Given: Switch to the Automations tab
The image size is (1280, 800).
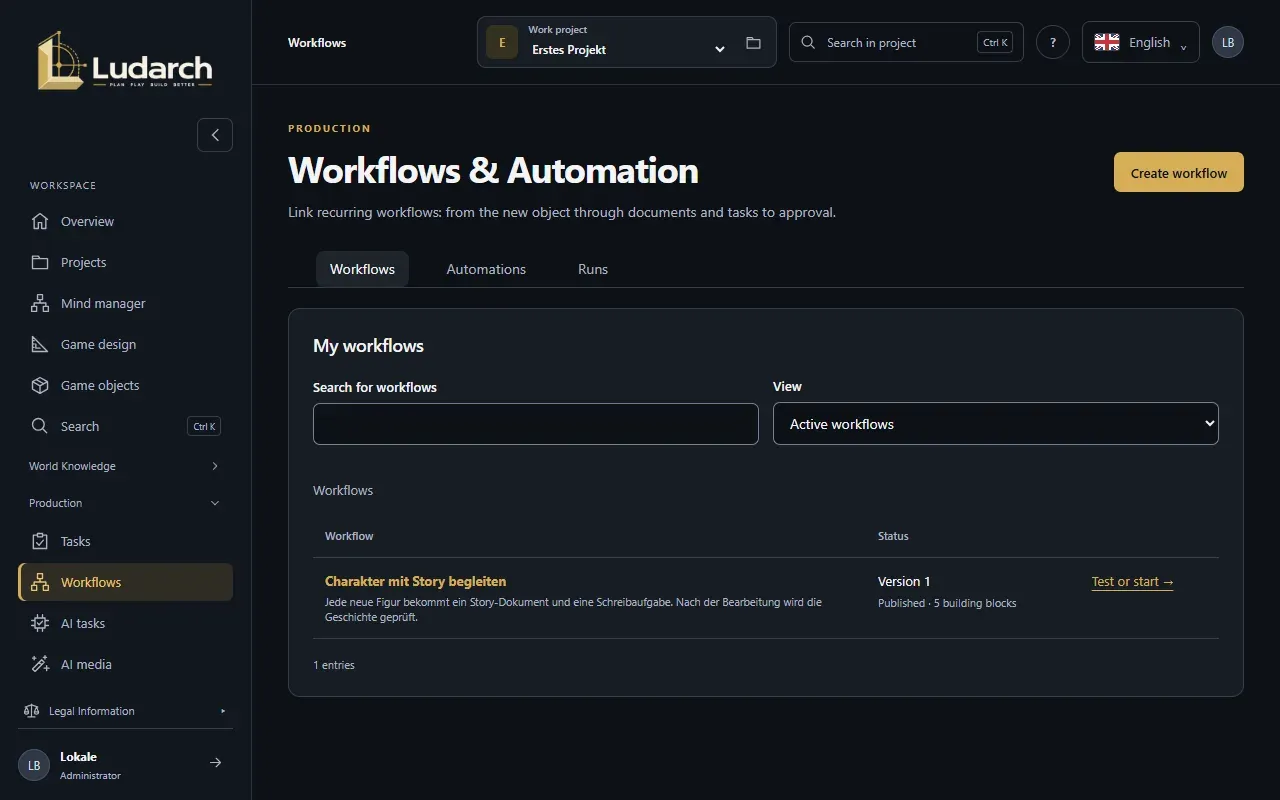Looking at the screenshot, I should 486,269.
